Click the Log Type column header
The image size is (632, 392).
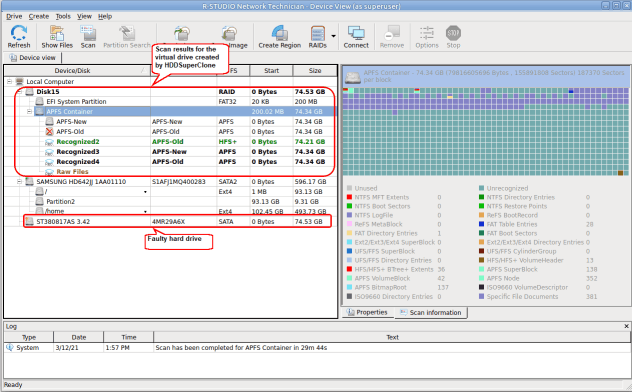coord(29,337)
